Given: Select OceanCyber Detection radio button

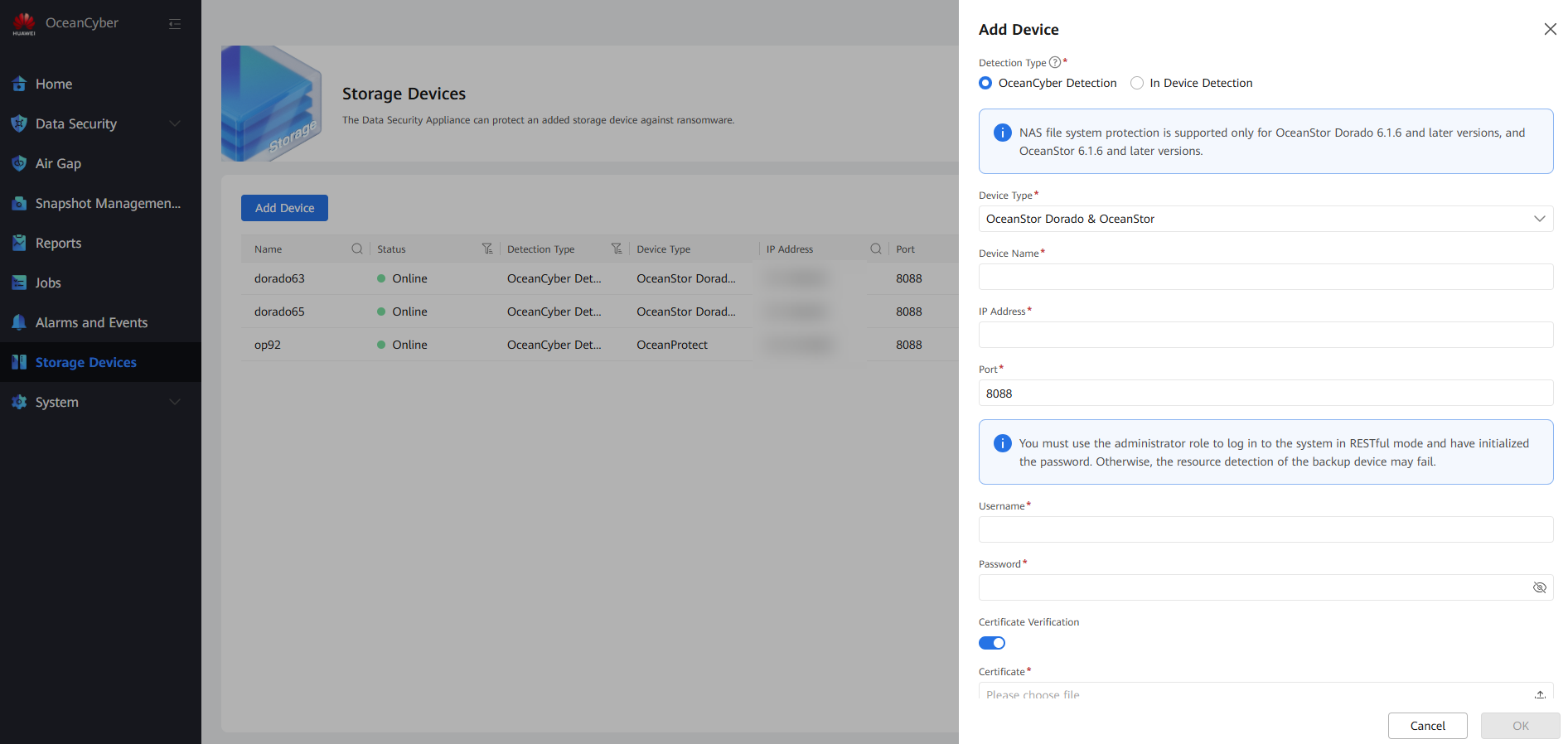Looking at the screenshot, I should point(985,83).
